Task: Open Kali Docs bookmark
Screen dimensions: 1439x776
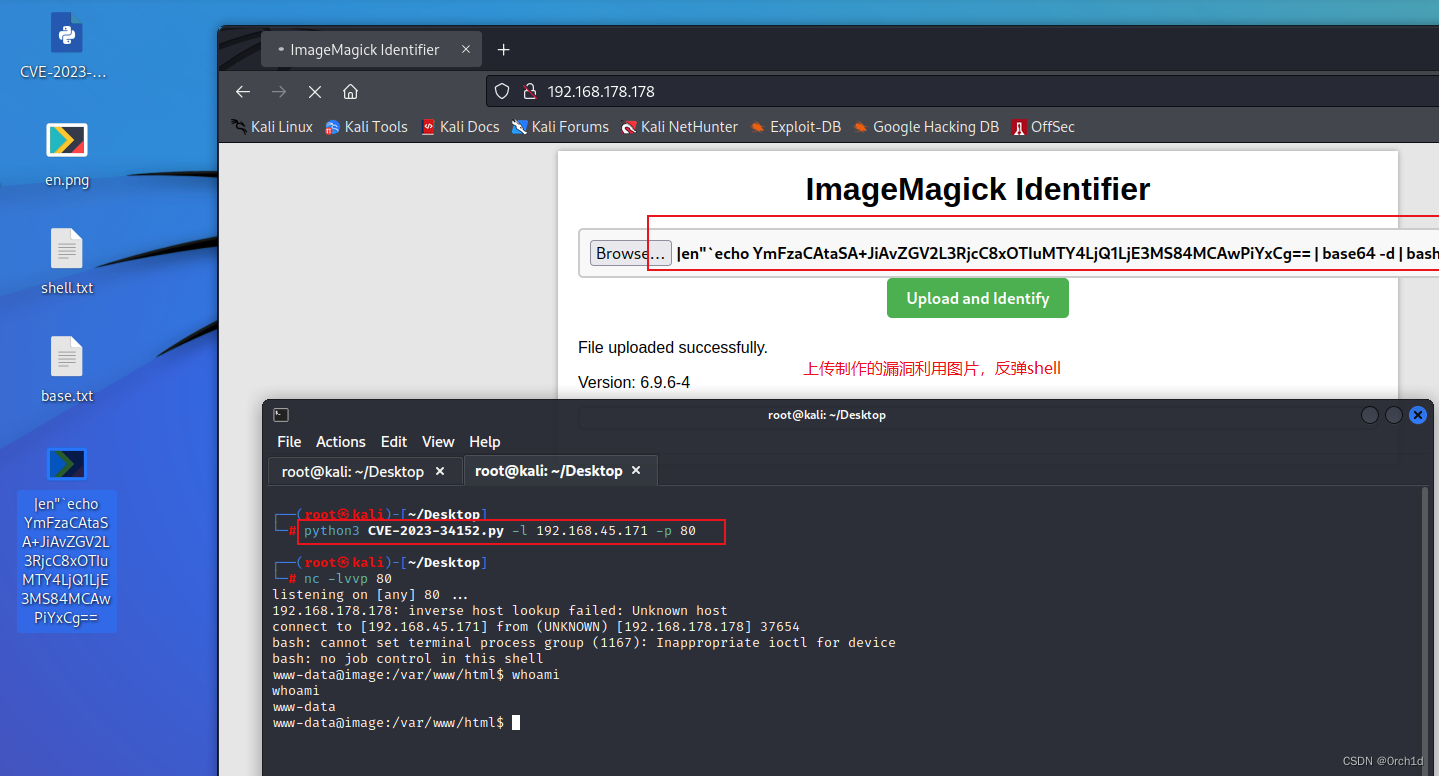Action: [460, 127]
